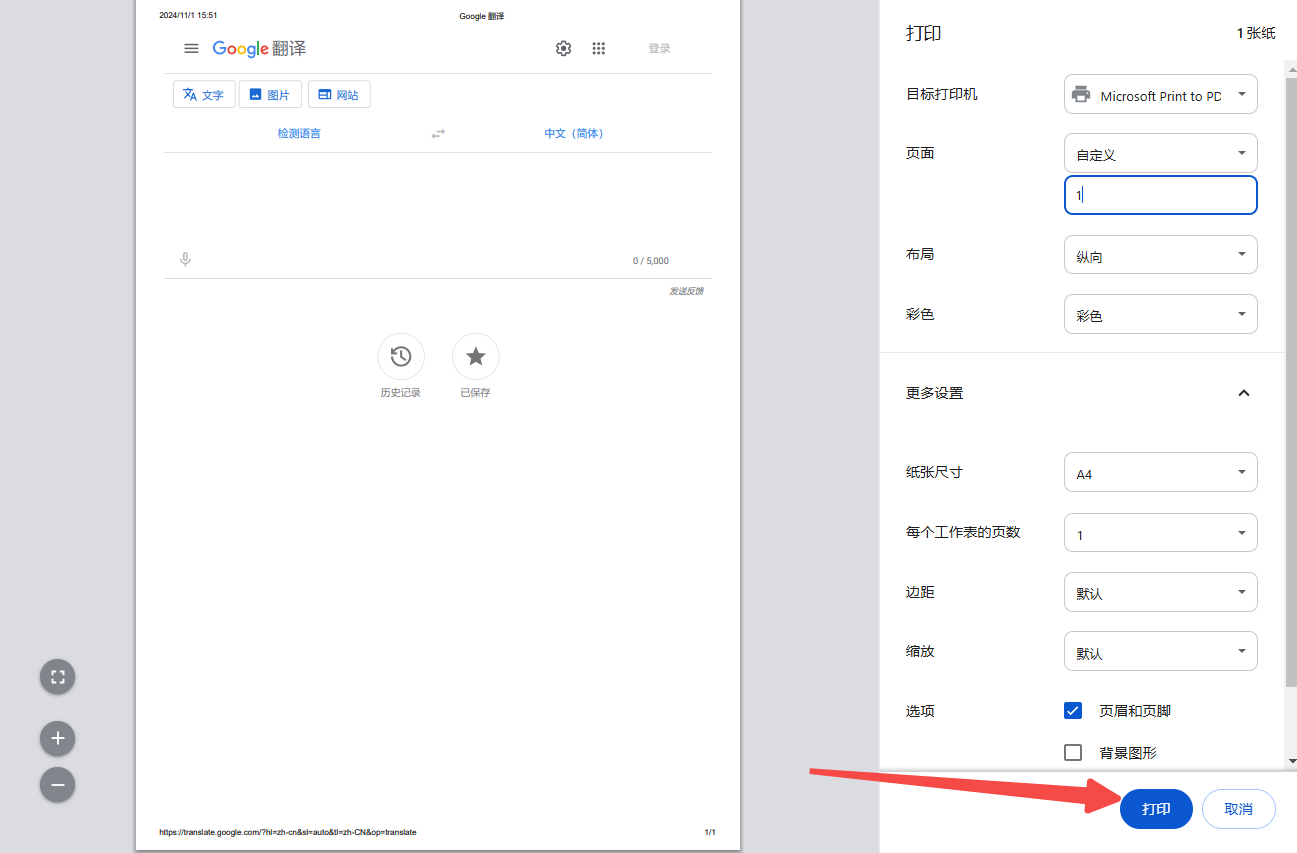Open the 目标打印机 destination printer dropdown
This screenshot has width=1297, height=853.
pos(1160,95)
